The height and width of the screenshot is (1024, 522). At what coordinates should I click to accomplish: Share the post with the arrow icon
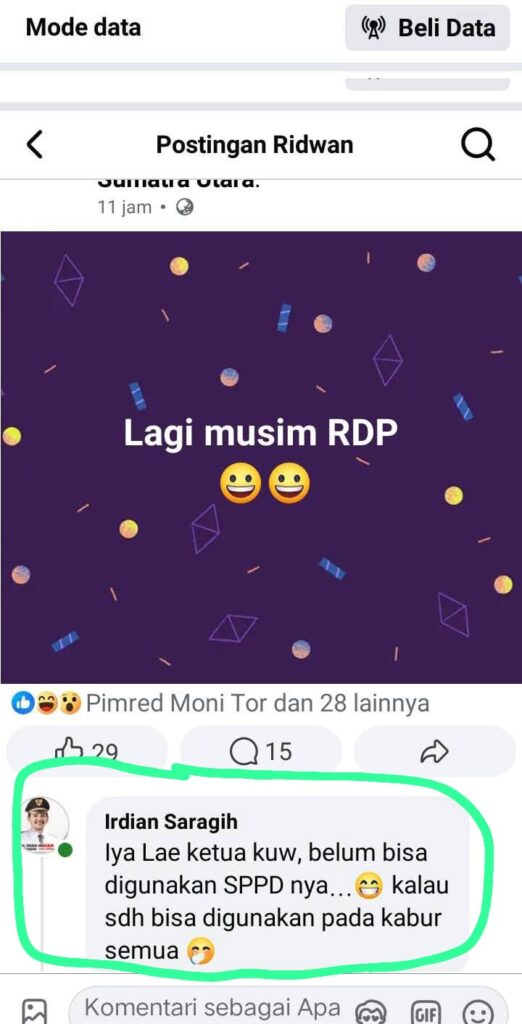coord(434,752)
